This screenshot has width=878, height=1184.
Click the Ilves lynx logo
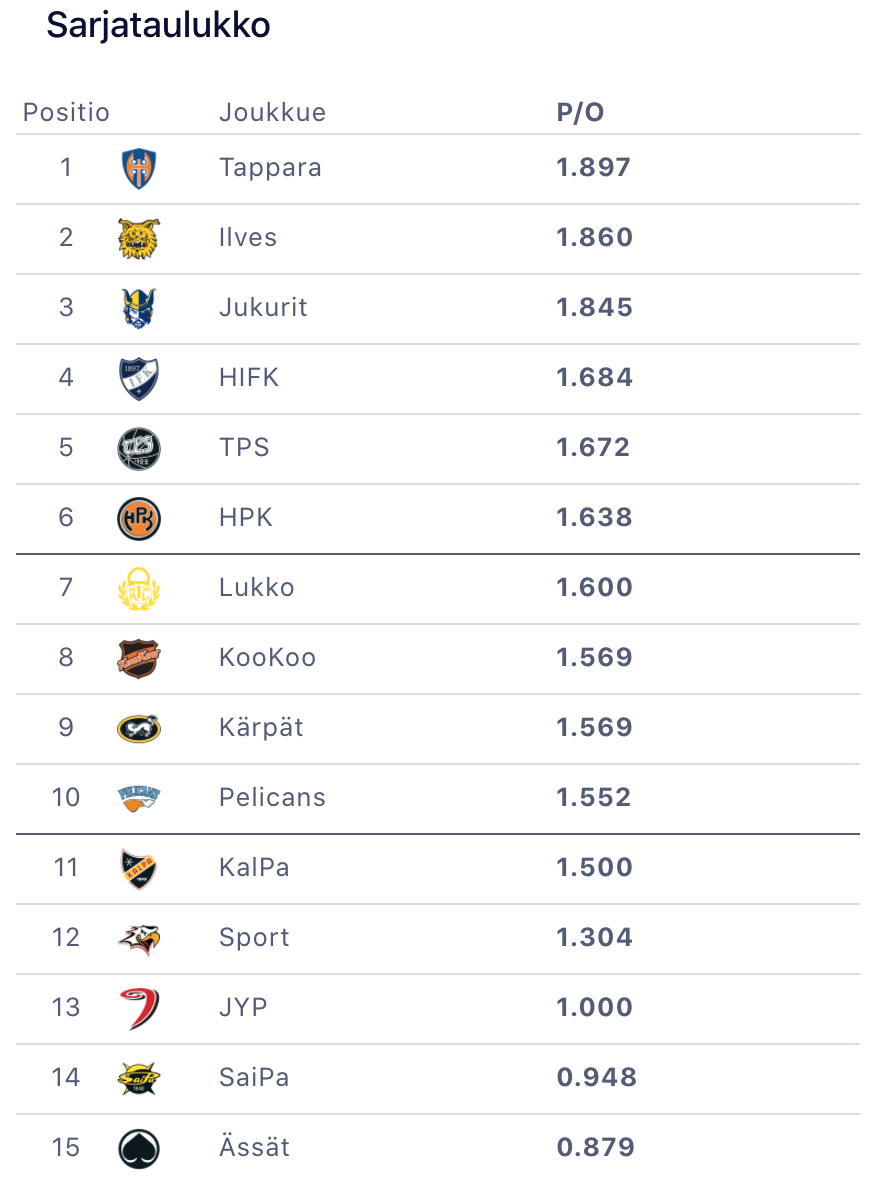138,238
